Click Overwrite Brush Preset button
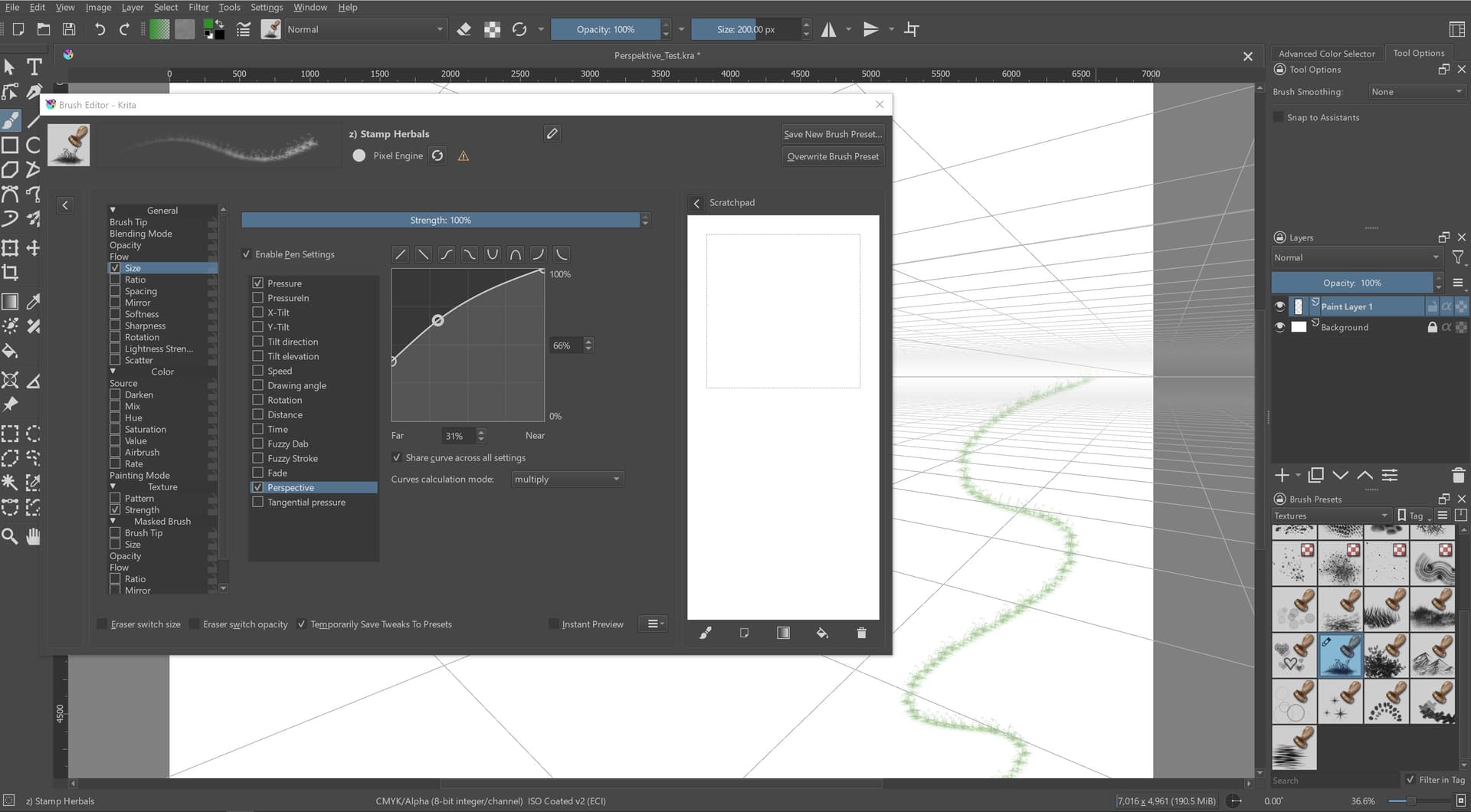This screenshot has width=1471, height=812. tap(832, 156)
